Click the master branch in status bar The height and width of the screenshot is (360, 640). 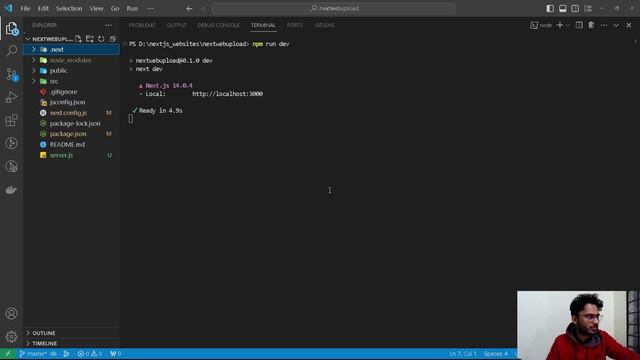33,354
